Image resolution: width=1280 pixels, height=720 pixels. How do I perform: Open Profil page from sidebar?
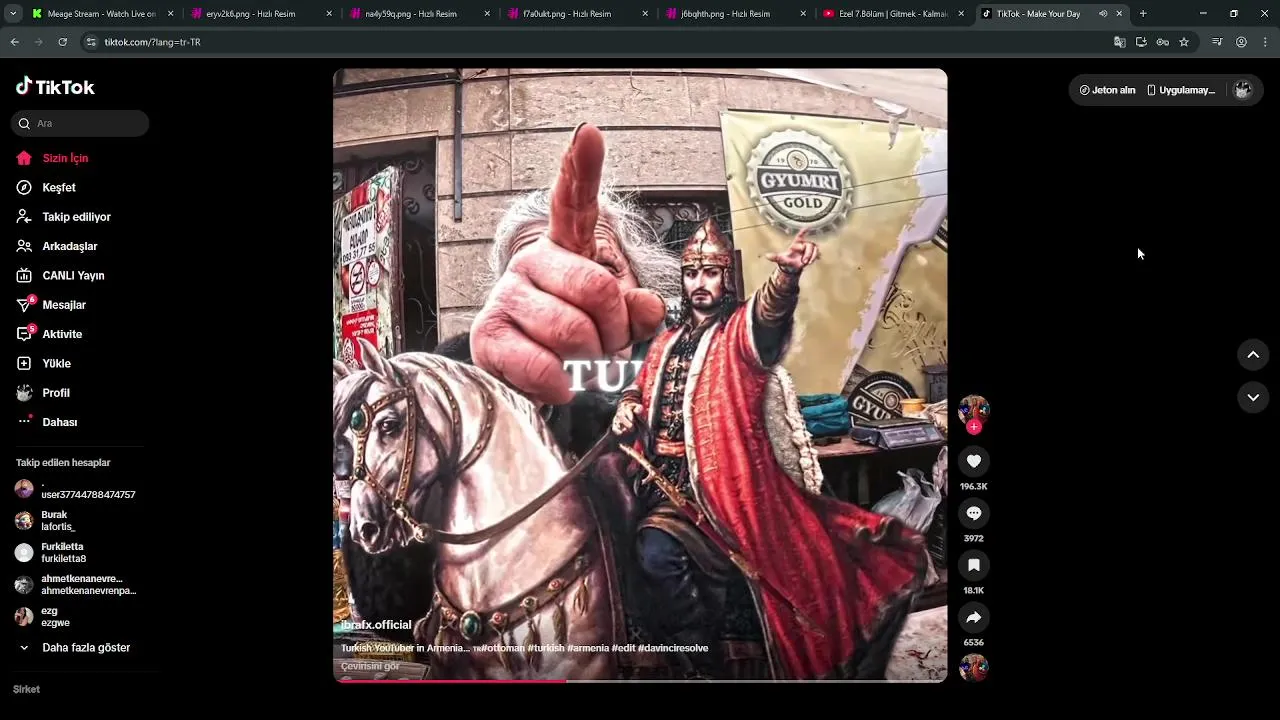click(x=55, y=393)
